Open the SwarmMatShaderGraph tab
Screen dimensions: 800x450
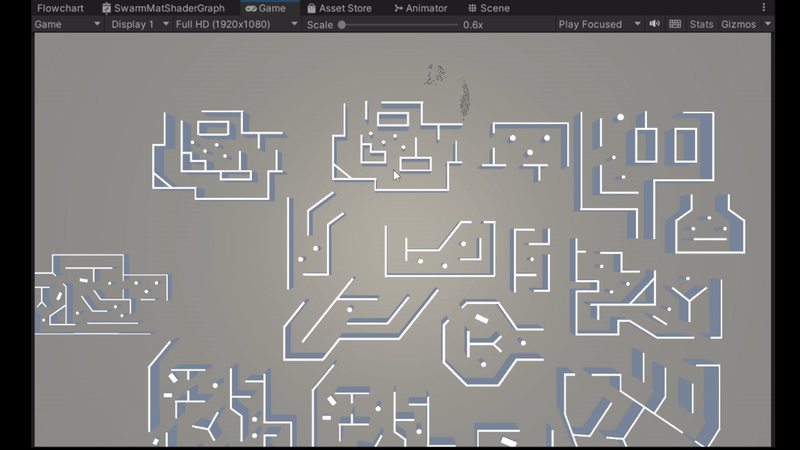tap(164, 8)
